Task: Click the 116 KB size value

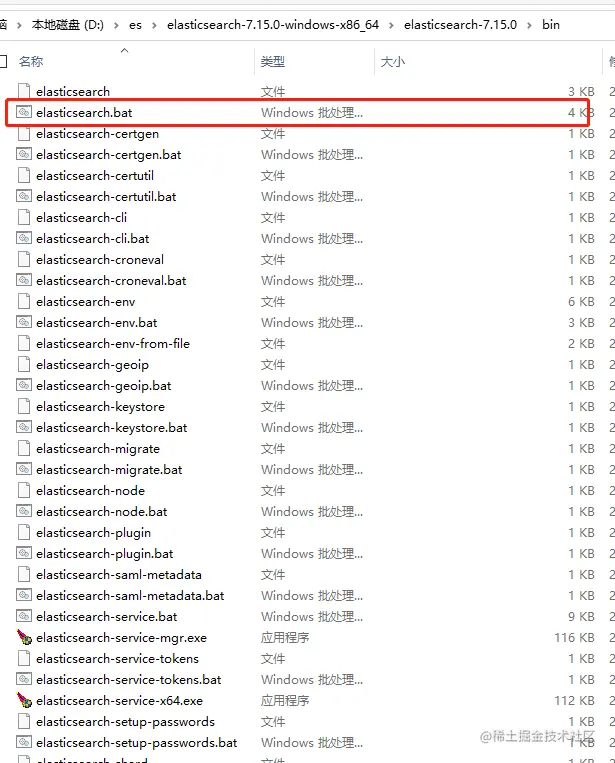Action: point(575,637)
